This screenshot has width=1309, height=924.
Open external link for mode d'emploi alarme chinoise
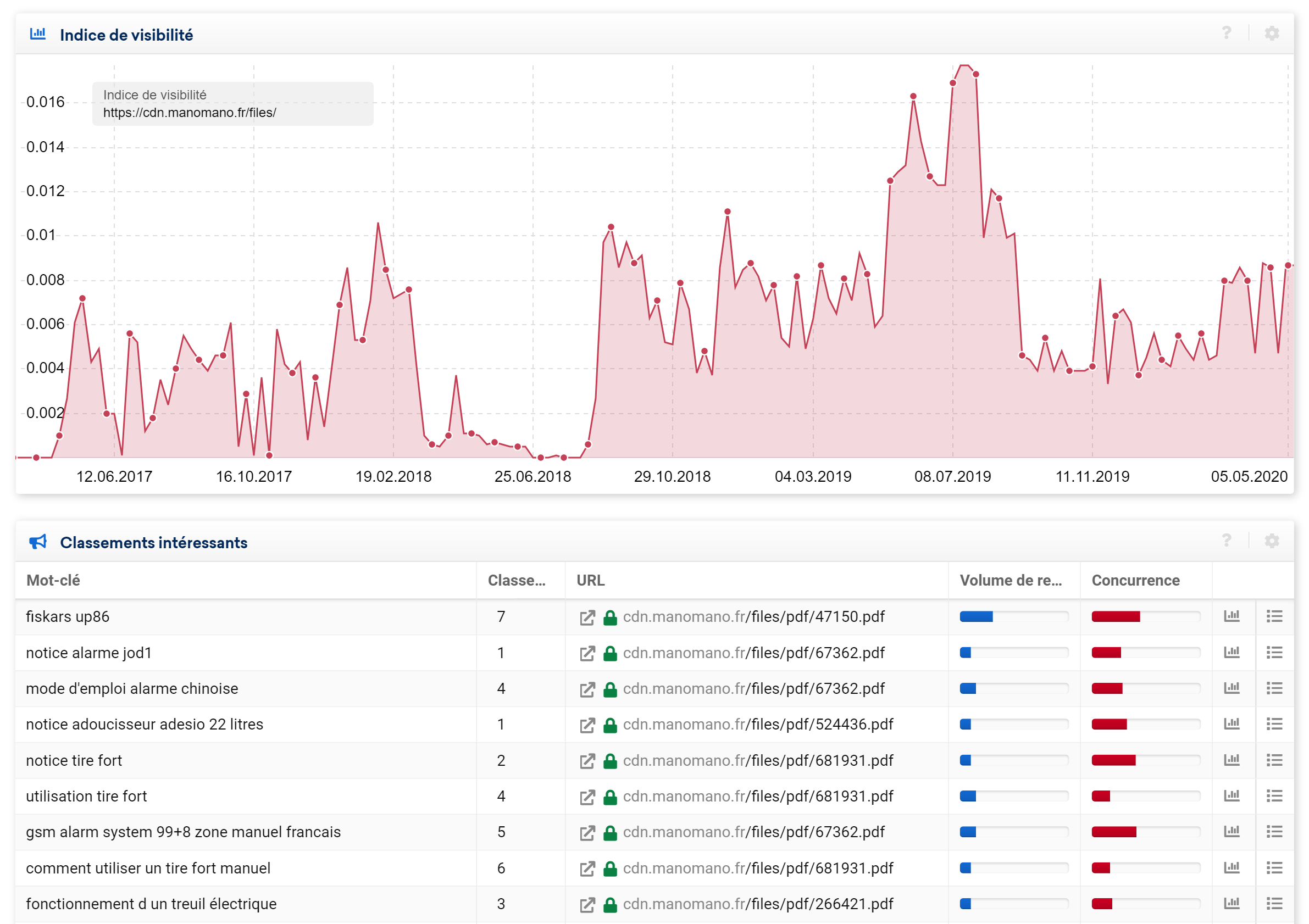(x=587, y=689)
